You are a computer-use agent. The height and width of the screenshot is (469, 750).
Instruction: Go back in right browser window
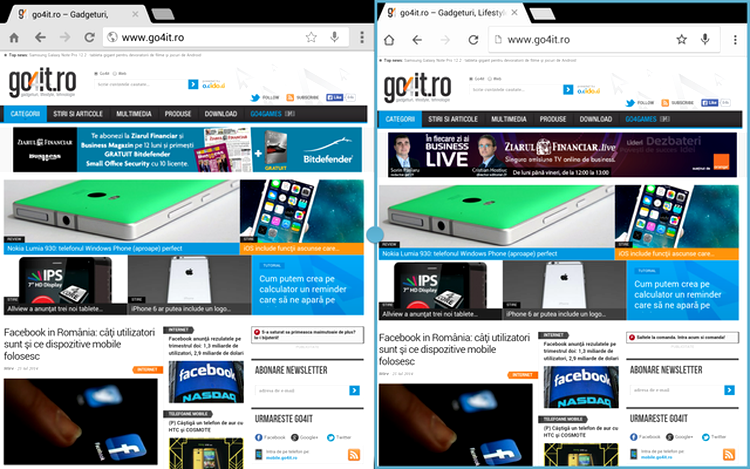coord(417,40)
